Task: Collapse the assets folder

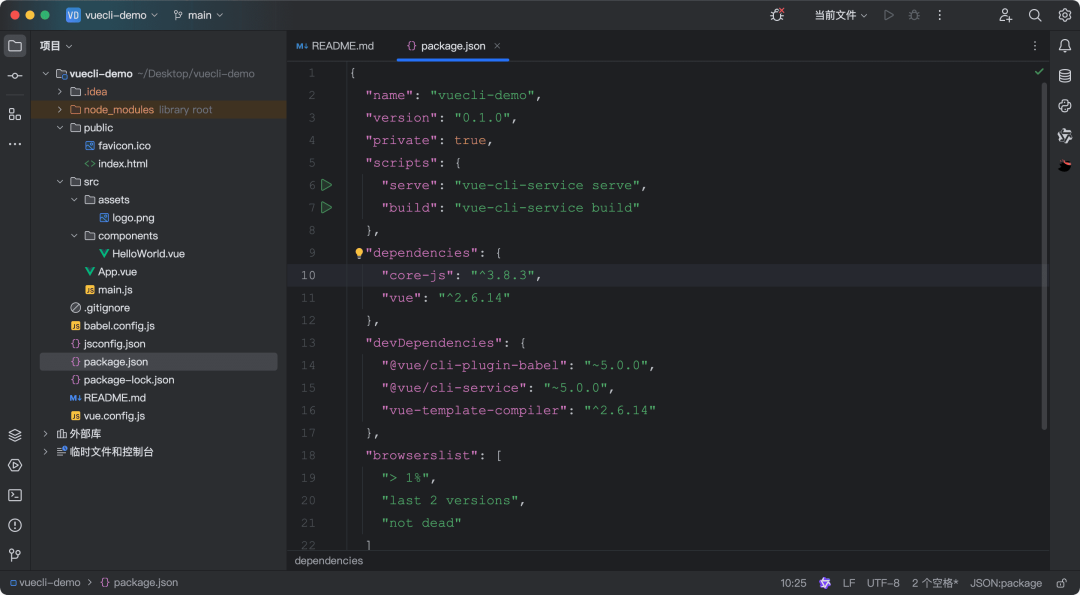Action: point(74,200)
